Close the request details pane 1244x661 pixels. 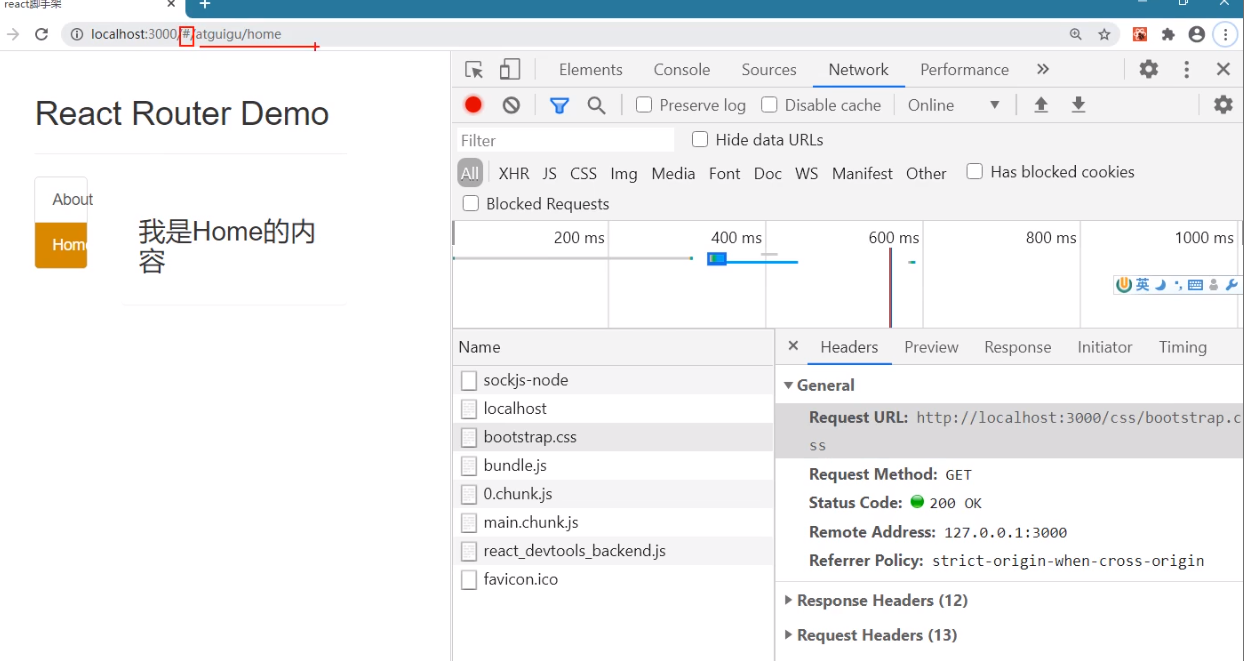[x=793, y=346]
